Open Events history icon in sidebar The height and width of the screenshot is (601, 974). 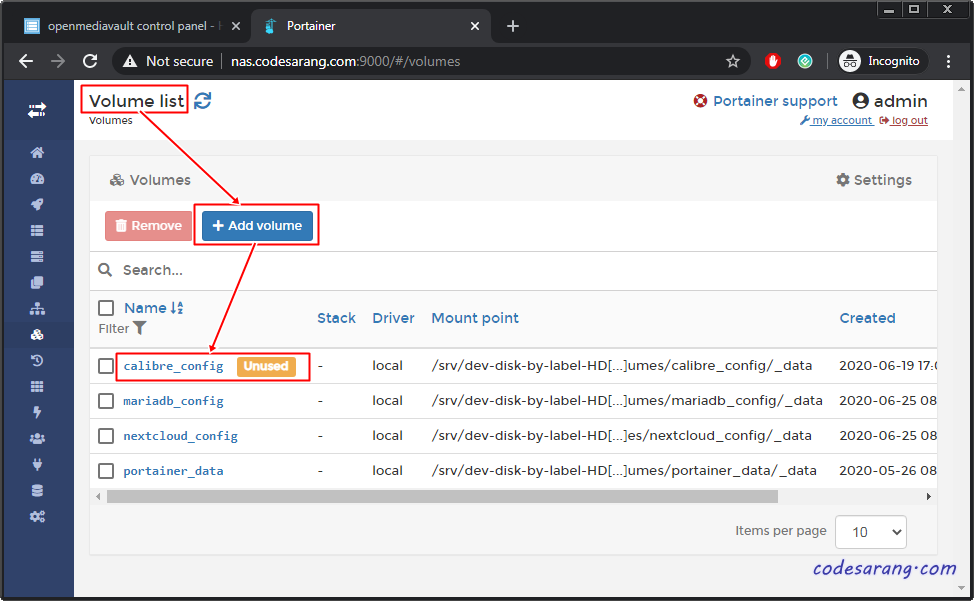[x=37, y=360]
